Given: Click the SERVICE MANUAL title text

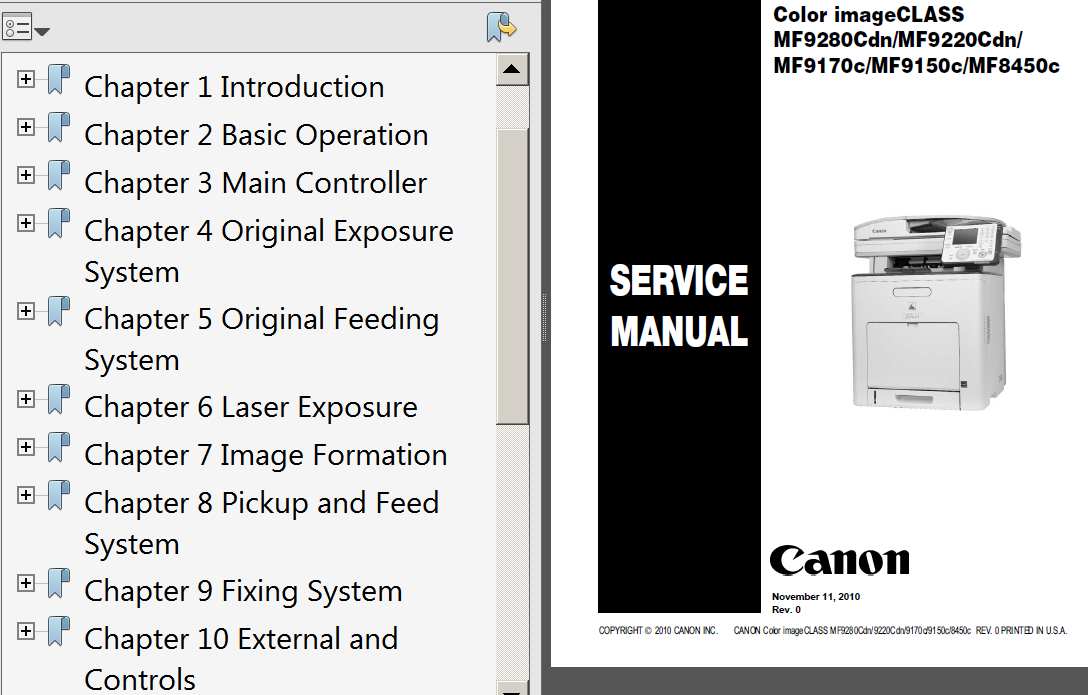Looking at the screenshot, I should [x=679, y=305].
